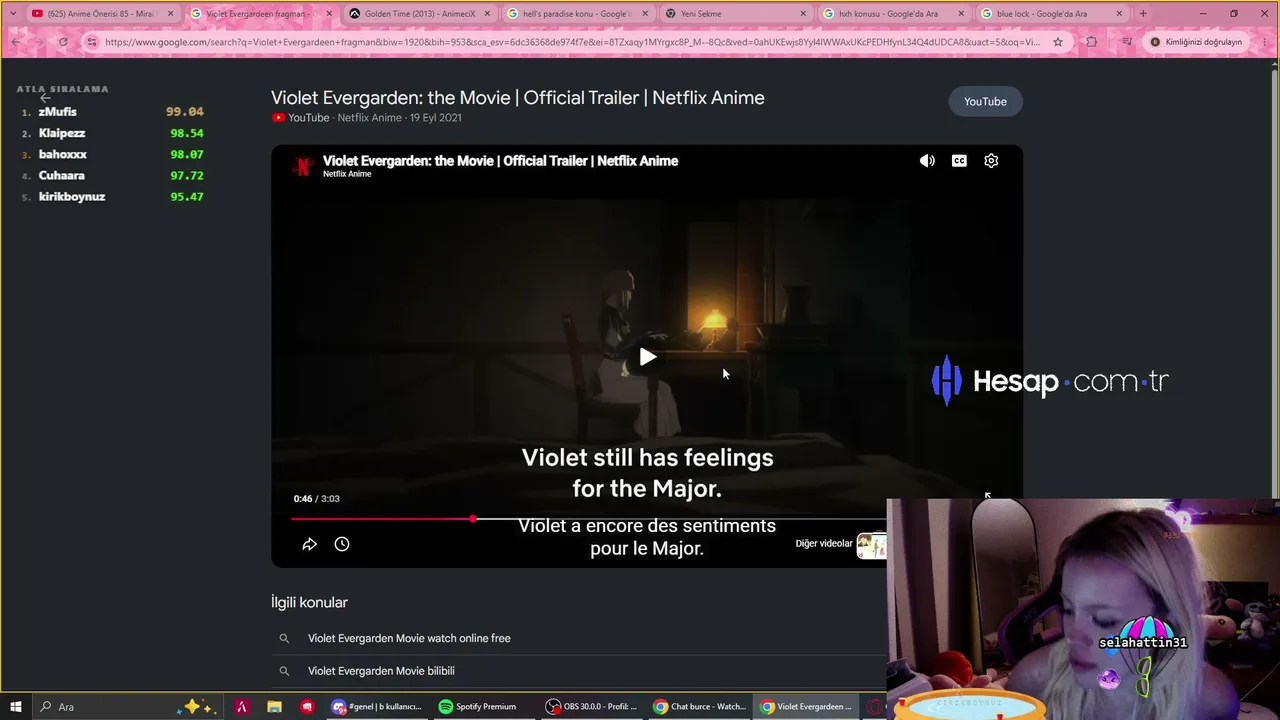
Task: Click the 'YouTube' source label under the title
Action: click(x=308, y=118)
